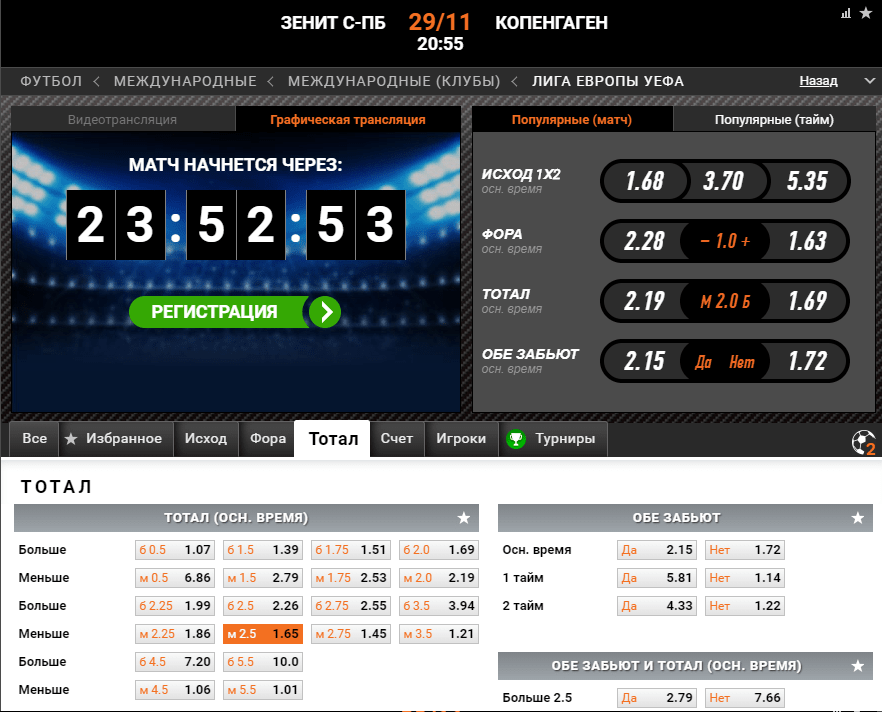
Task: Go back using the Назад link
Action: point(818,81)
